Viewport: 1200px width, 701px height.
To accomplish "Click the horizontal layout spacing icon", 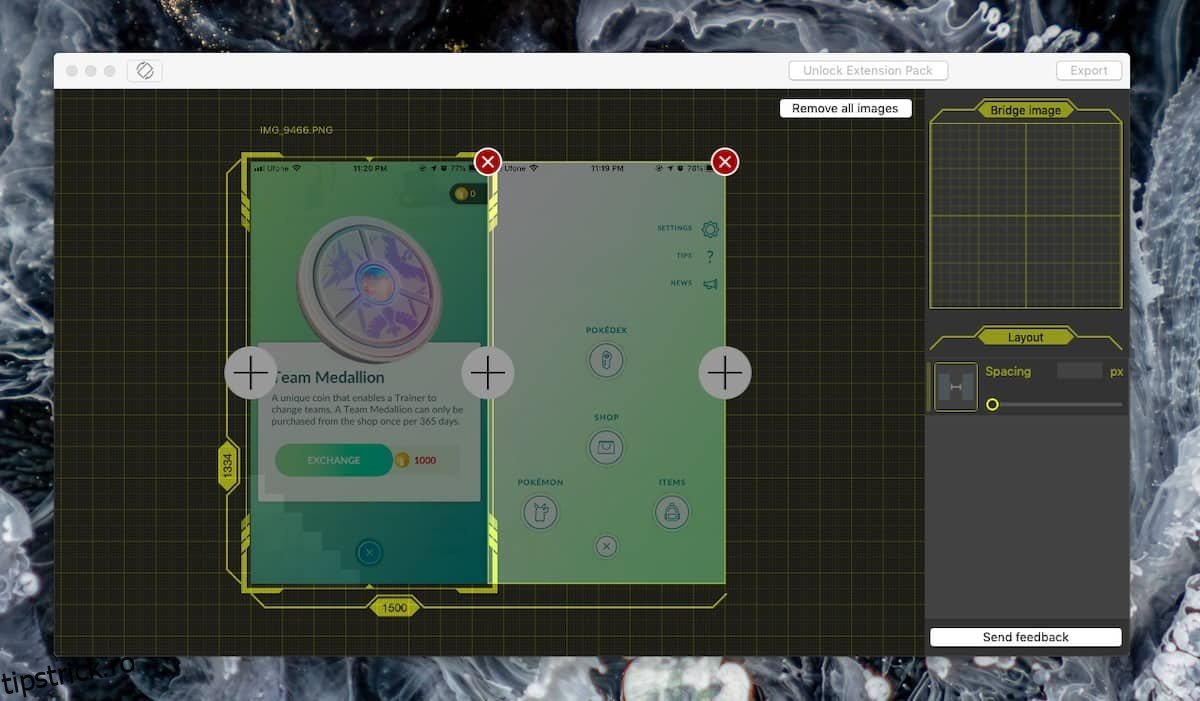I will [955, 387].
